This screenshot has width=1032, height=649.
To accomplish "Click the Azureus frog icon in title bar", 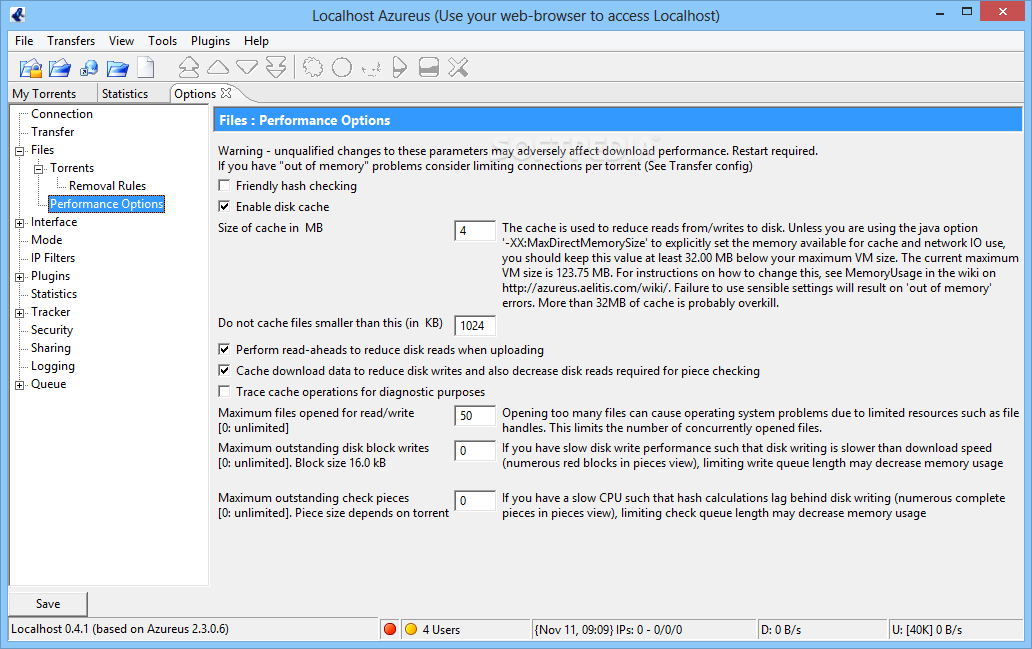I will point(18,14).
